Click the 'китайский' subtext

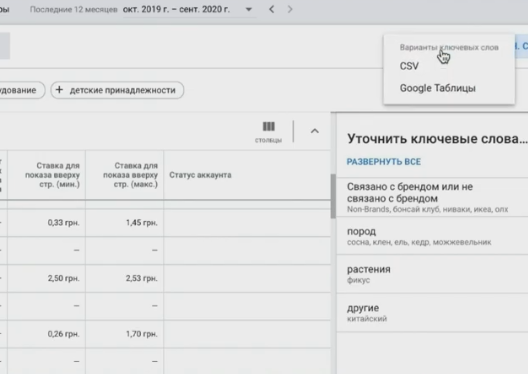tap(367, 319)
